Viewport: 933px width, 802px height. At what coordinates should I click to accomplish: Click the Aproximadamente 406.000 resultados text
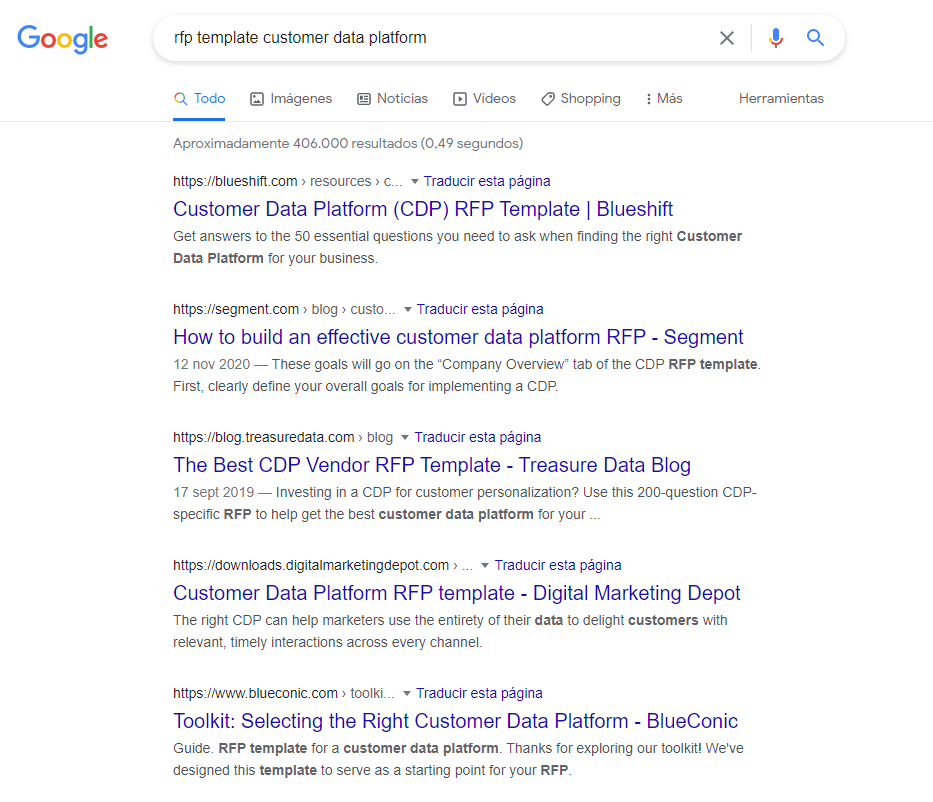point(348,143)
